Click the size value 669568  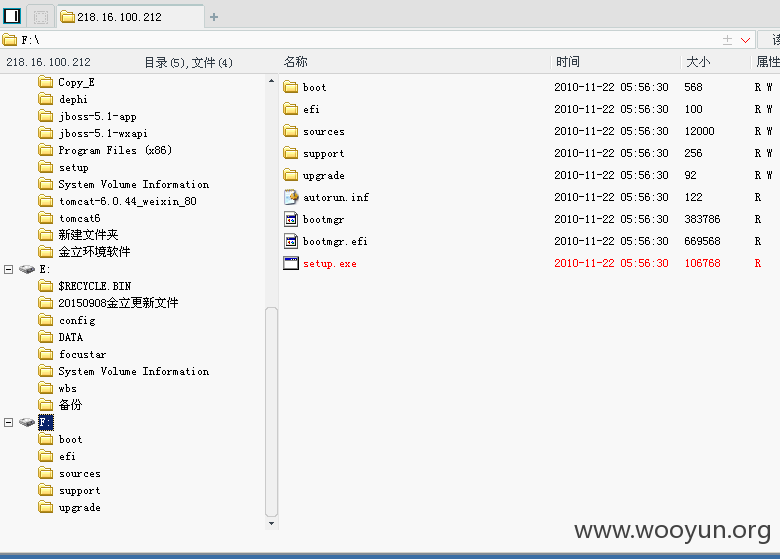coord(702,241)
